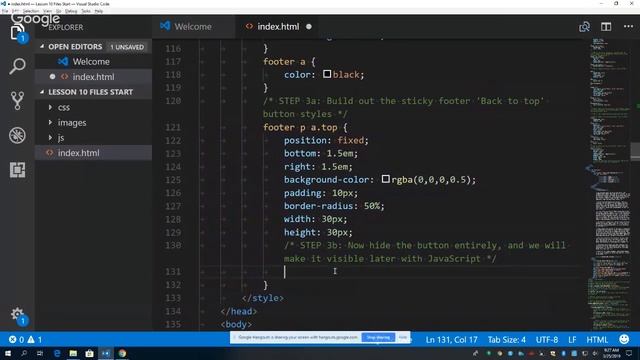
Task: Click line number 122 in the gutter
Action: pos(173,140)
